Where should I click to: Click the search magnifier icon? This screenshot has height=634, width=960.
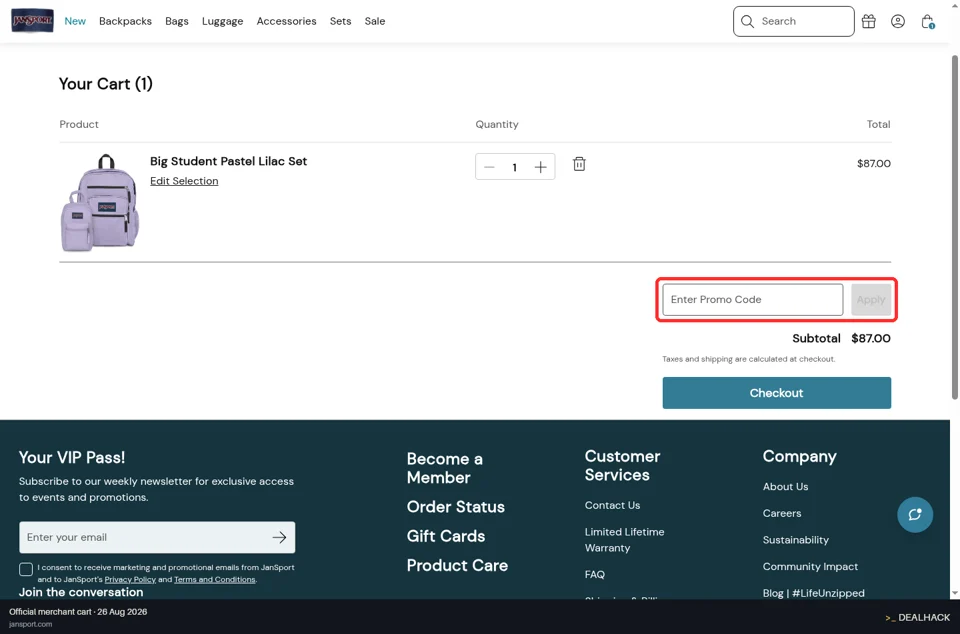click(747, 21)
